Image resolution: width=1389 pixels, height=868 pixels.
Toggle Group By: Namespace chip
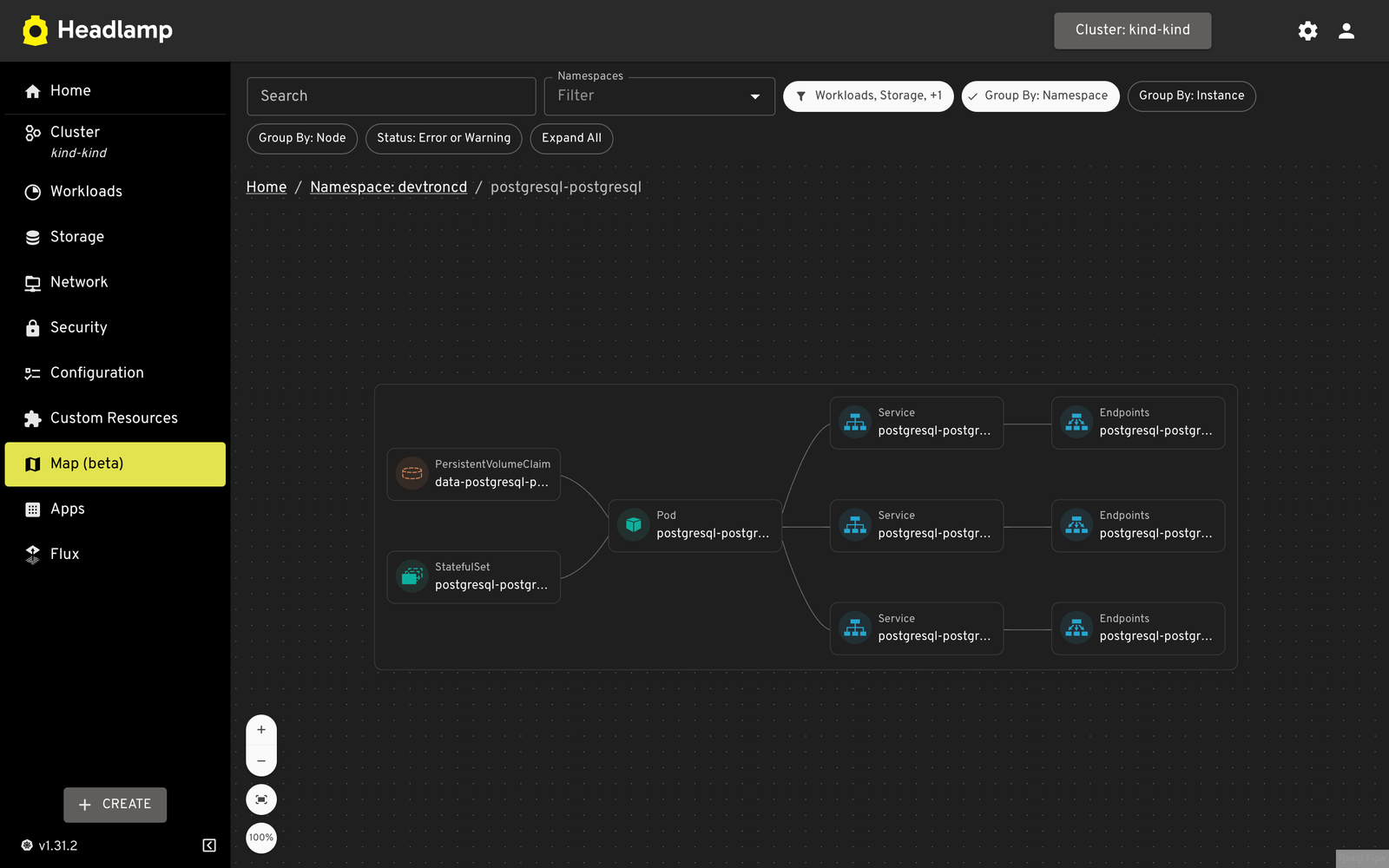pyautogui.click(x=1040, y=95)
